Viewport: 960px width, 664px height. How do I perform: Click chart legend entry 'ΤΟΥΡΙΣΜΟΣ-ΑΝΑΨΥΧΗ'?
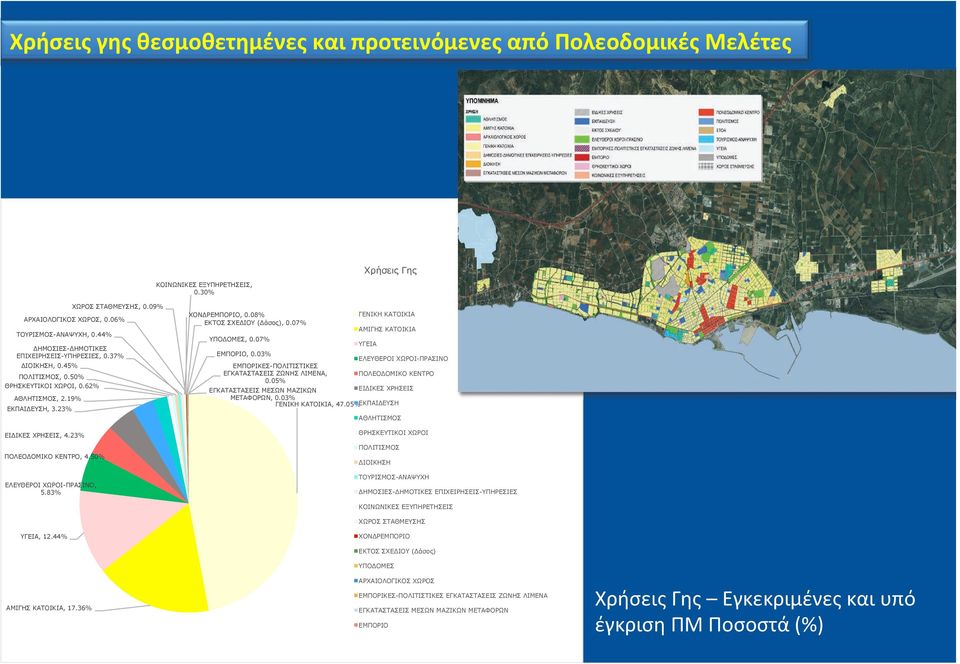coord(392,477)
